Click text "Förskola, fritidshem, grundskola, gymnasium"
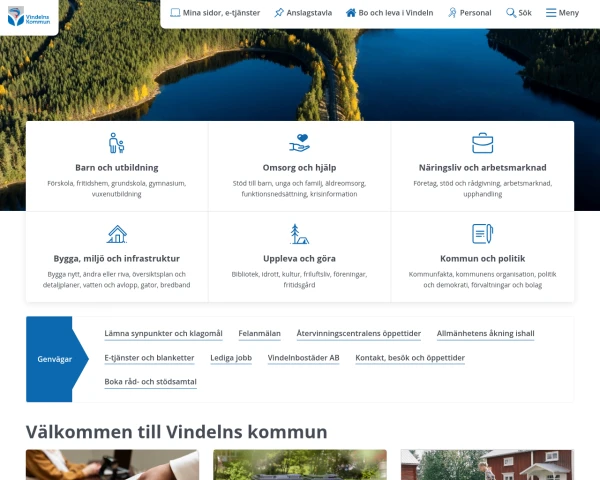Image resolution: width=600 pixels, height=480 pixels. pos(117,183)
